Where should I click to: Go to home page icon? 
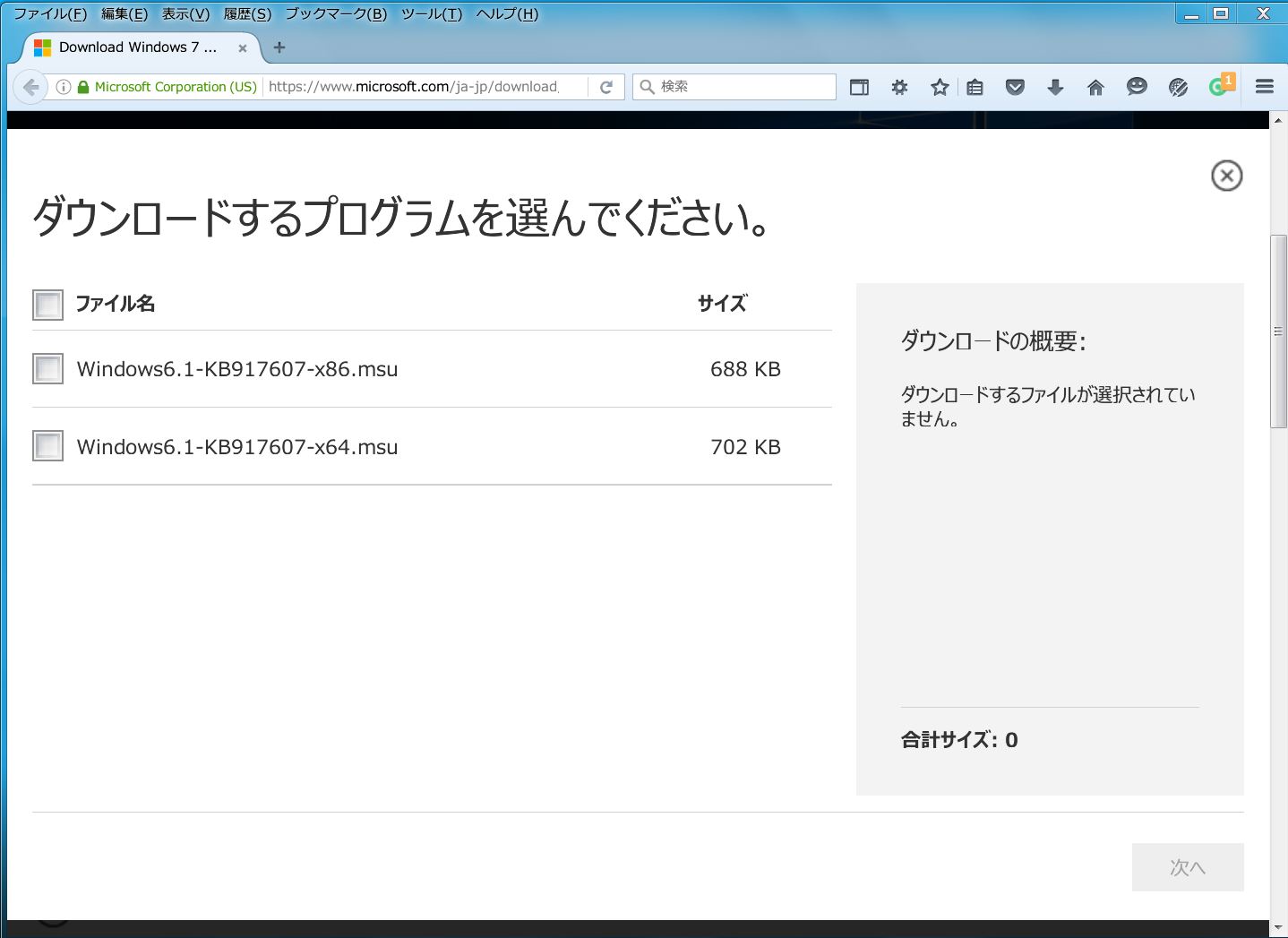point(1095,87)
